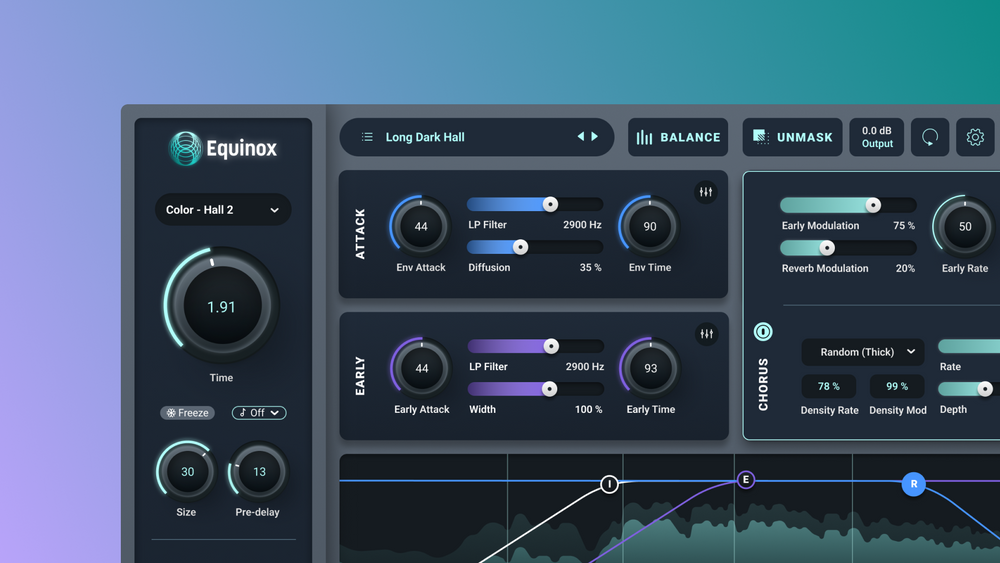Toggle the Chorus power button
Image resolution: width=1000 pixels, height=563 pixels.
[x=763, y=332]
